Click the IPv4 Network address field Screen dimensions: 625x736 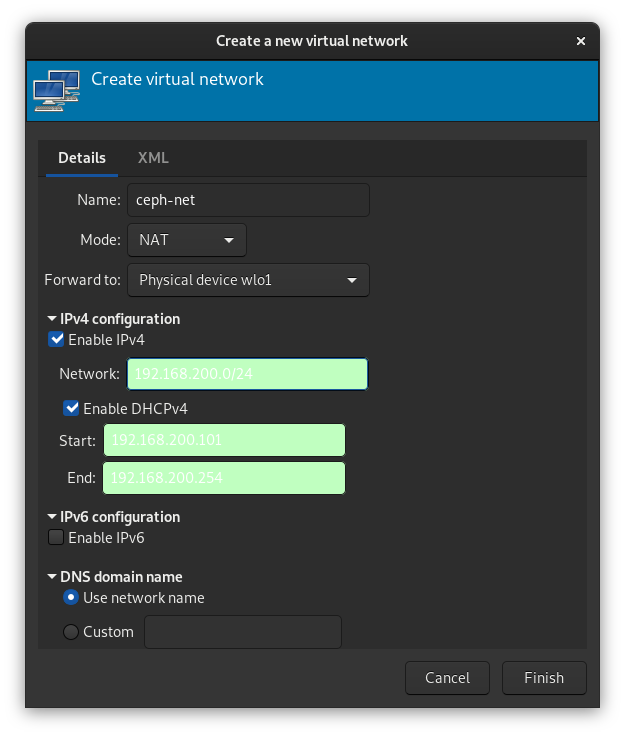(x=247, y=374)
